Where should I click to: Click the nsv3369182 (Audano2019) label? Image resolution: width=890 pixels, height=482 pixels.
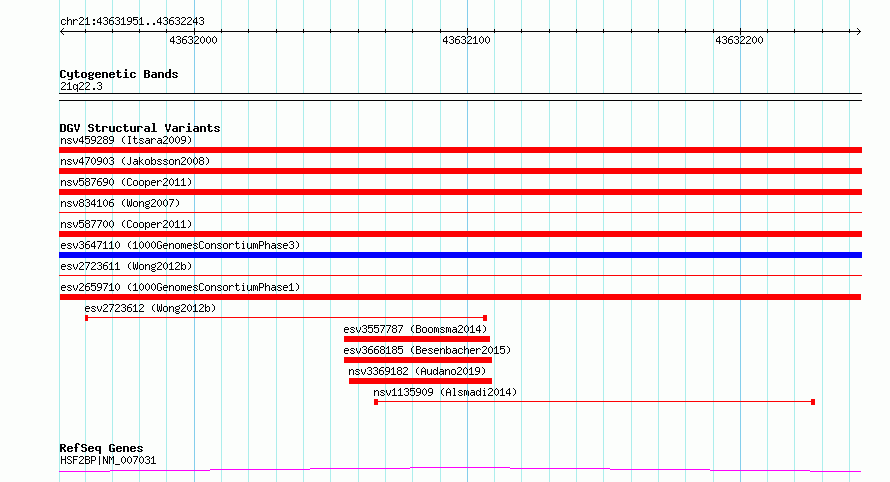point(417,371)
